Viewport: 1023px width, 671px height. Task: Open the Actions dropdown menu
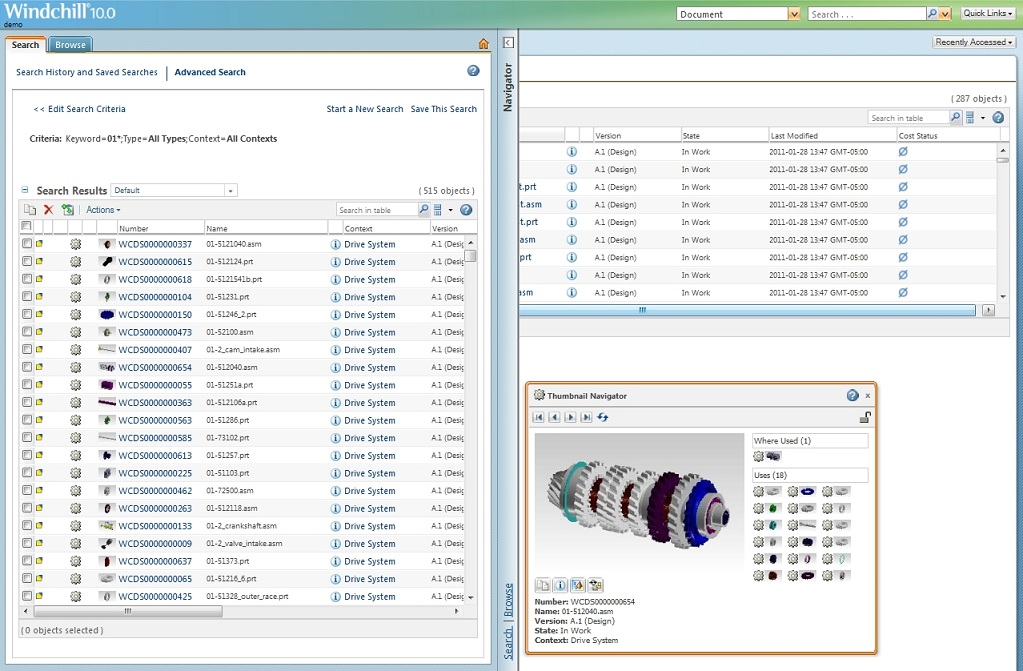[x=103, y=210]
